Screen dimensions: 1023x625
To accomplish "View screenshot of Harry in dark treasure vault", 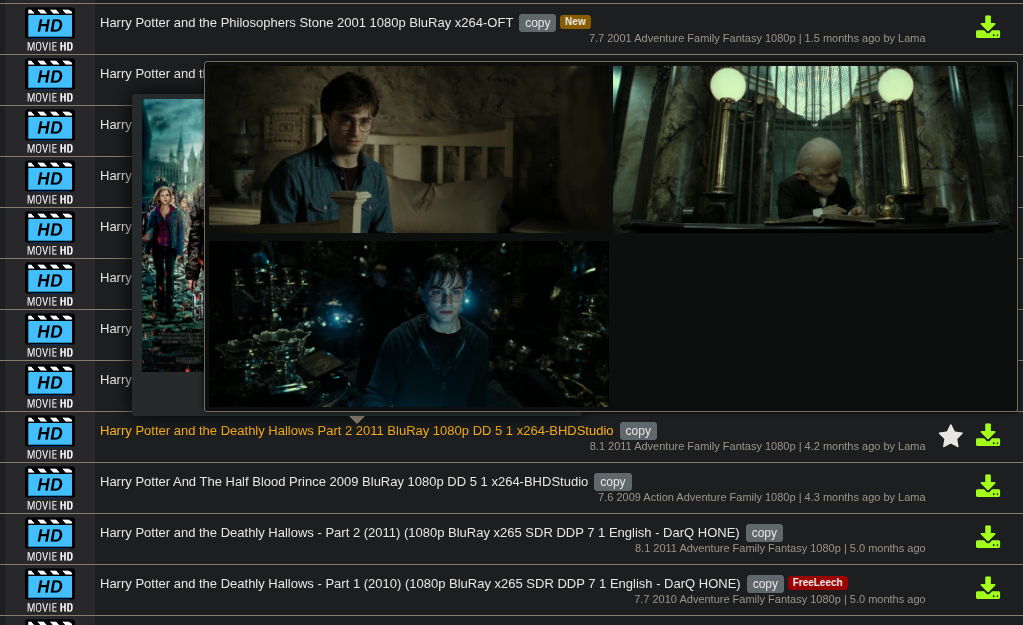I will coord(409,324).
